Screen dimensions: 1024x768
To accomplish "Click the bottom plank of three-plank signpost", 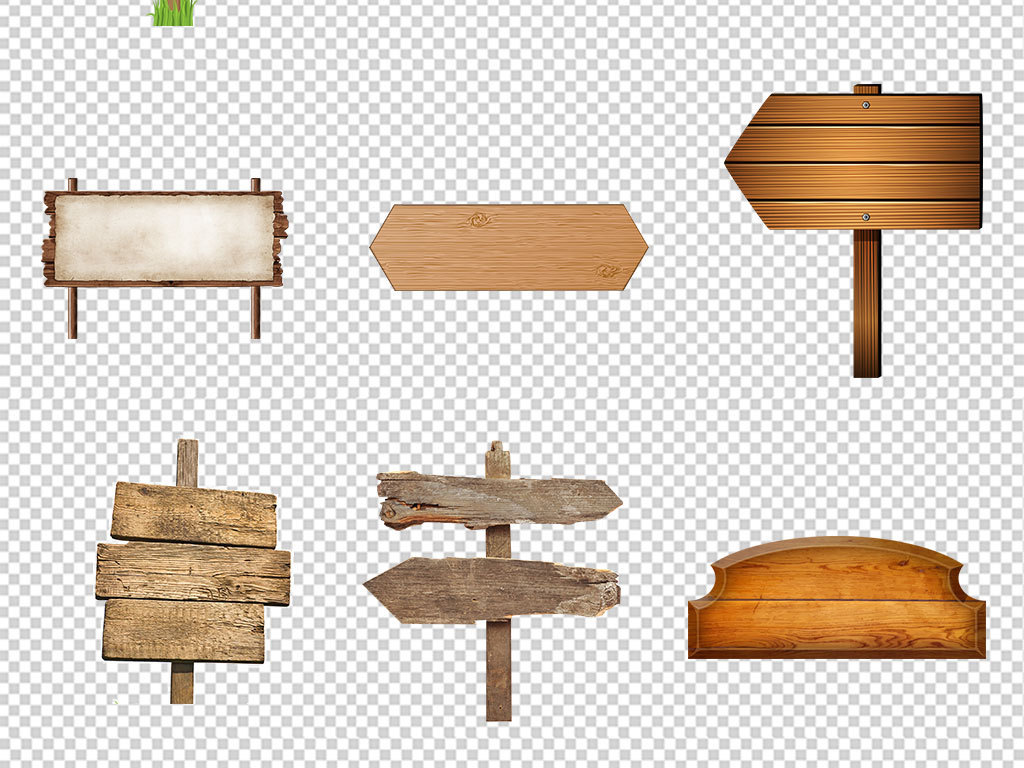I will pos(184,629).
